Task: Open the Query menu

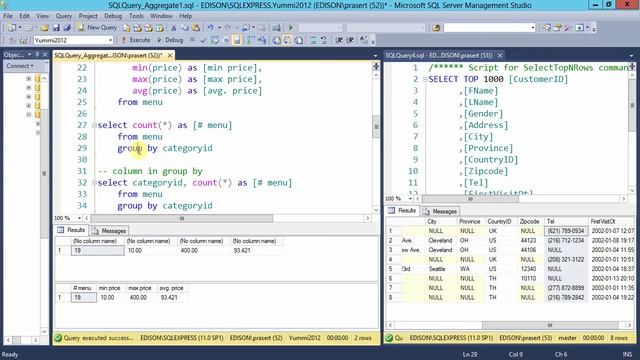Action: click(x=64, y=16)
